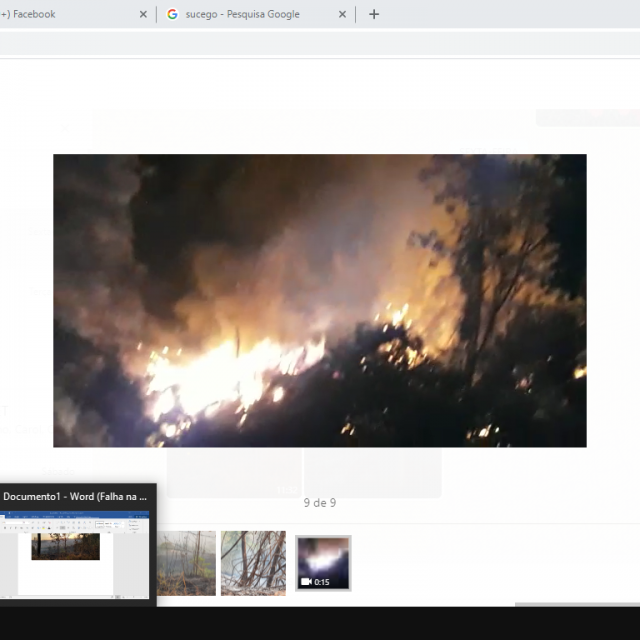Click the '9 de 9' photo counter
The height and width of the screenshot is (640, 640).
pos(319,503)
